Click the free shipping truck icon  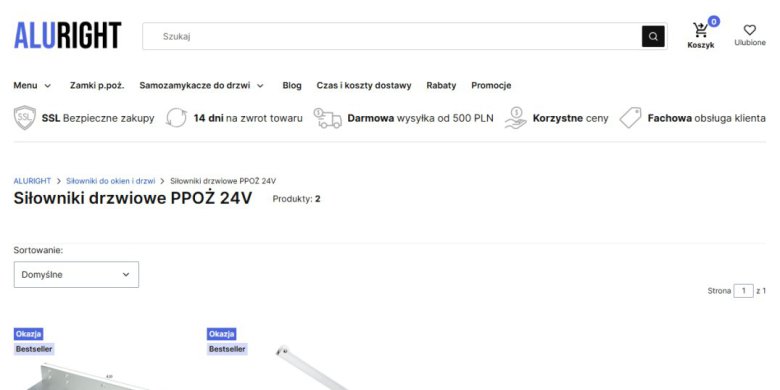tap(327, 118)
